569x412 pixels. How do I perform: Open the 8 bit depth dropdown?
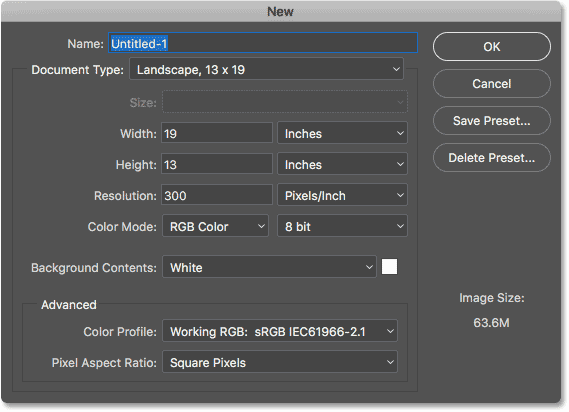342,226
